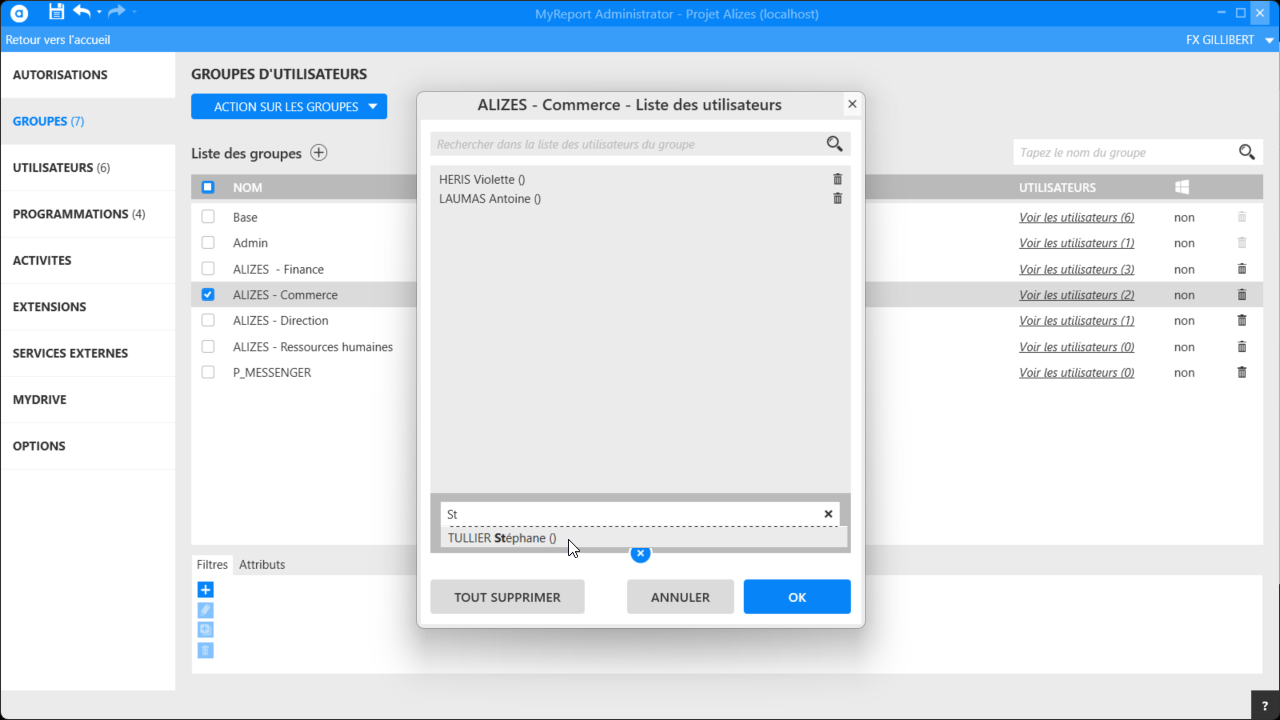This screenshot has height=720, width=1280.
Task: Delete HERIS Violette using trash icon
Action: 838,179
